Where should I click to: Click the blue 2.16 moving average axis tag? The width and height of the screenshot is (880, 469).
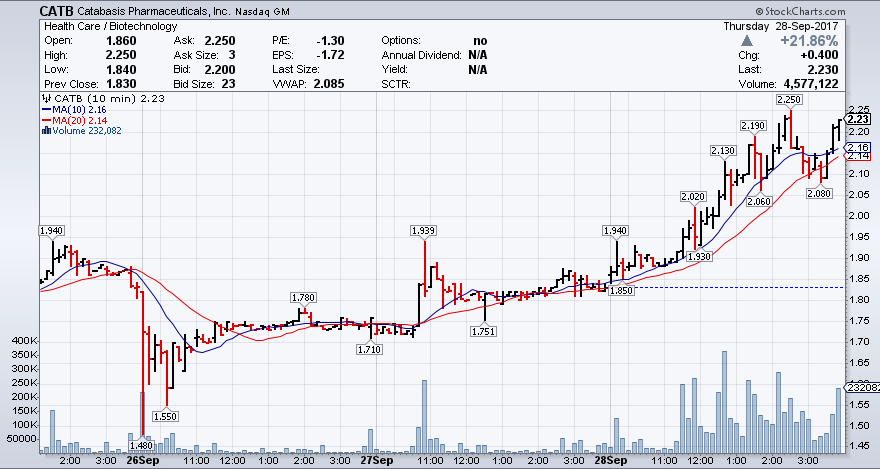point(859,147)
